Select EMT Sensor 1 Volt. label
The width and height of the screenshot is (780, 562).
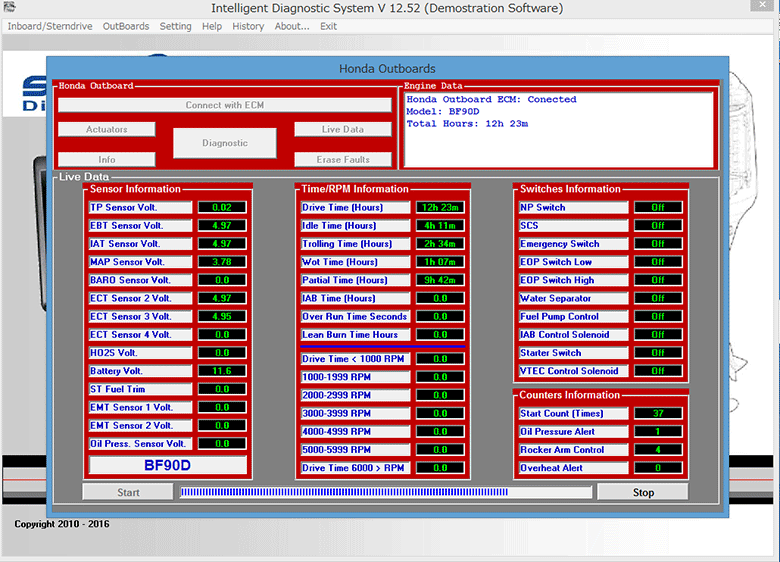pyautogui.click(x=140, y=407)
